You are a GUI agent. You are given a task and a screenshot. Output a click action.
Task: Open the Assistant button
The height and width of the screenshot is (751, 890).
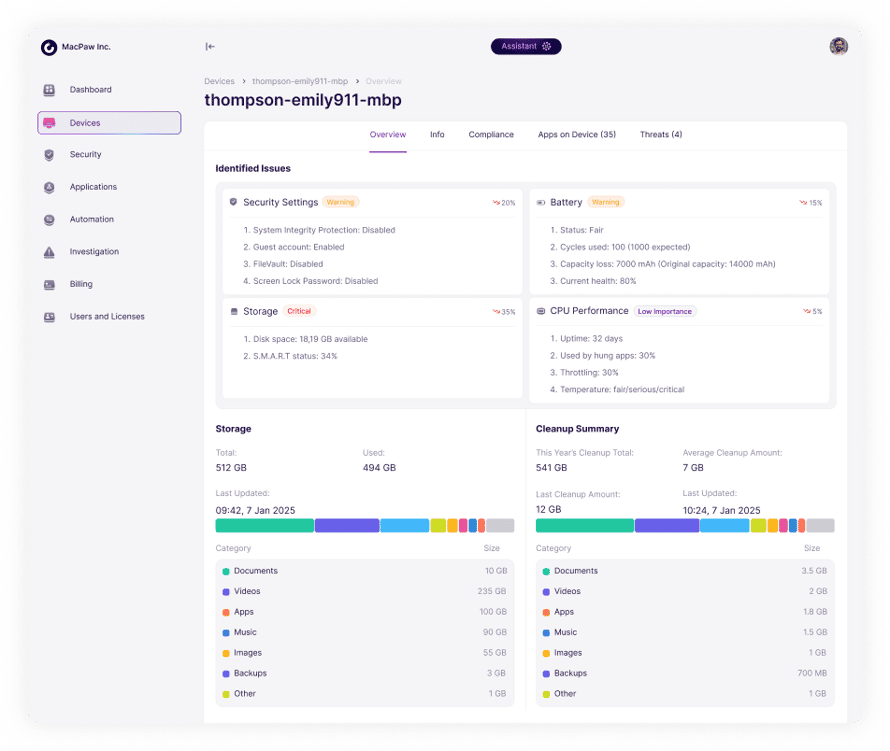click(526, 46)
